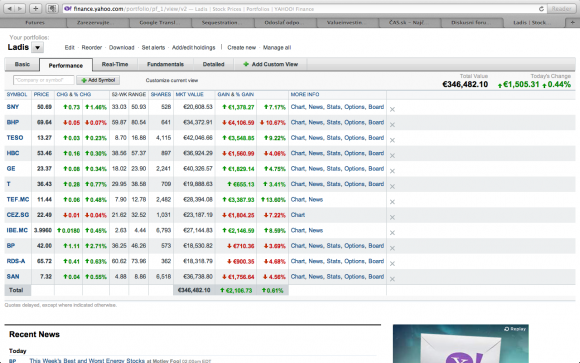Focus the Company or symbol input field
Image resolution: width=580 pixels, height=363 pixels.
(44, 80)
